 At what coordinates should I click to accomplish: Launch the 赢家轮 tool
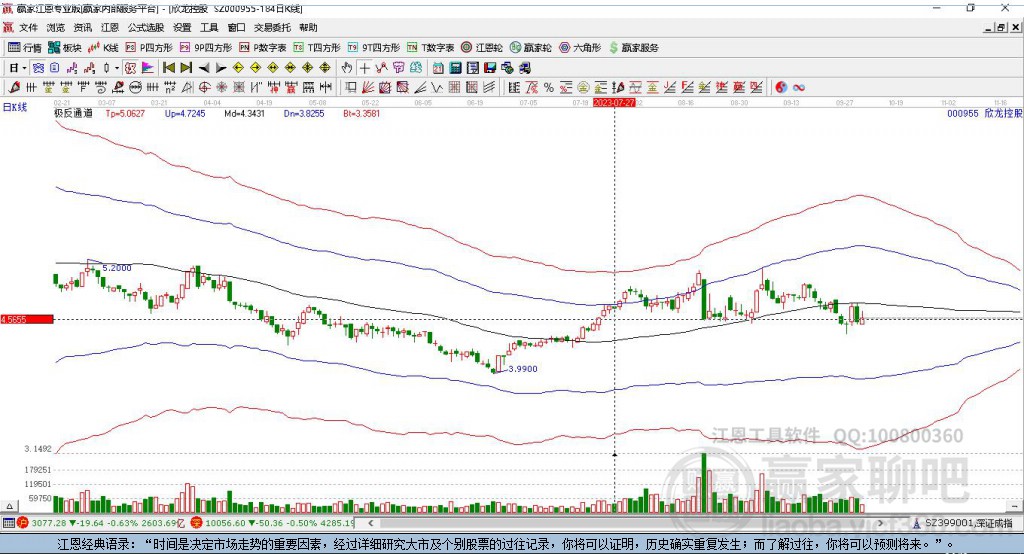(531, 48)
